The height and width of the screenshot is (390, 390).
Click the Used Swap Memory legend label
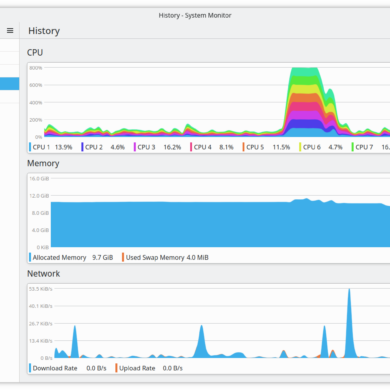[x=155, y=257]
